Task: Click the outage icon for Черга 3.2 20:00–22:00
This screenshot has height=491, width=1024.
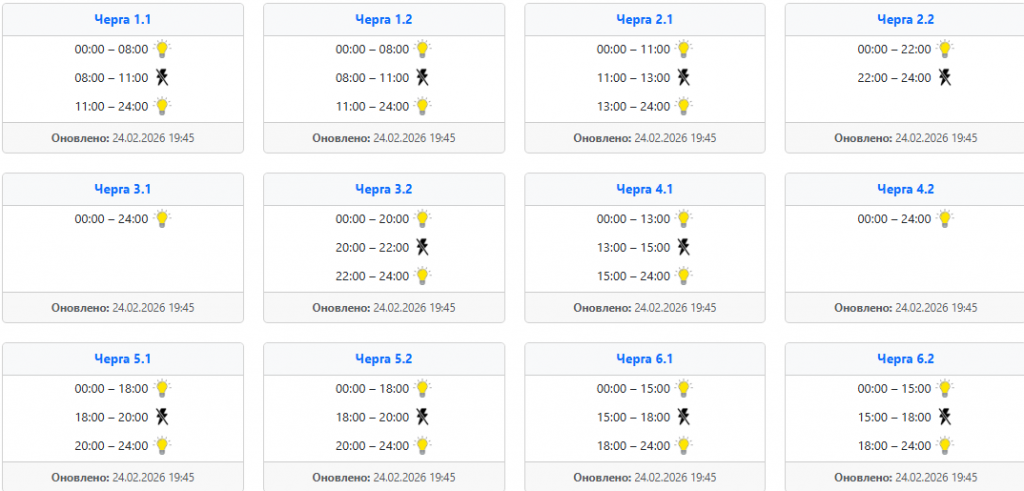Action: [423, 247]
